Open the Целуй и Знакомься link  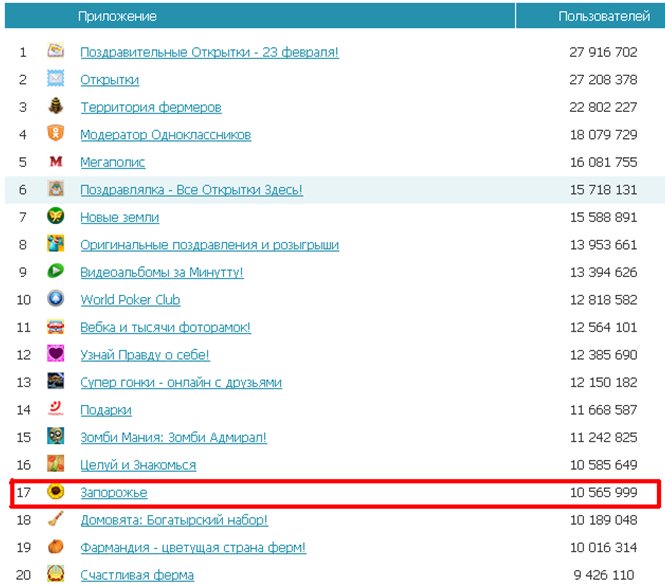coord(138,465)
